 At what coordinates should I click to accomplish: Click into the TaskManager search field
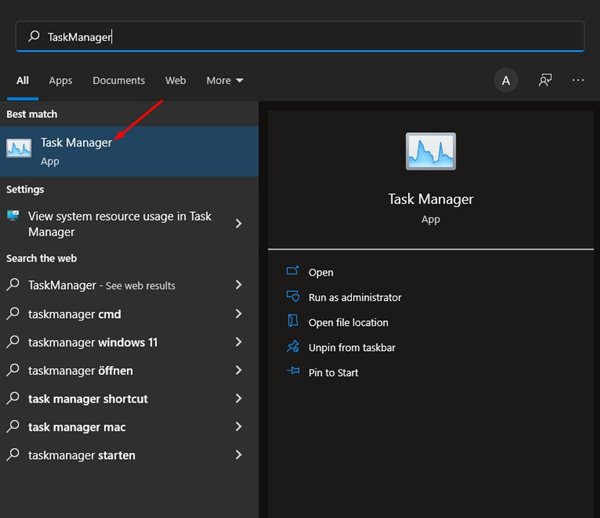click(x=300, y=36)
